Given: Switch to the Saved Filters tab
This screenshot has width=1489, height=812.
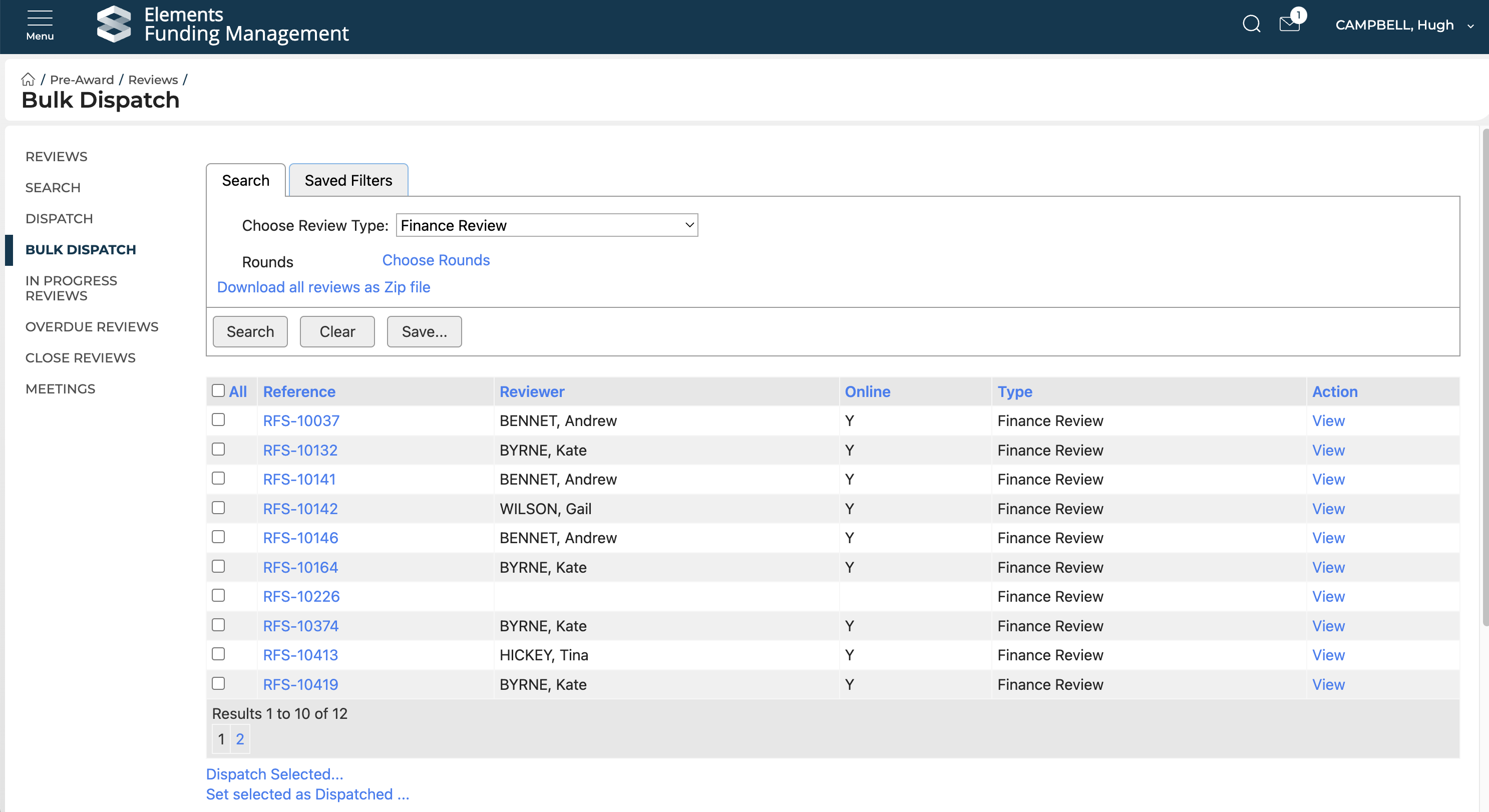Looking at the screenshot, I should click(348, 180).
